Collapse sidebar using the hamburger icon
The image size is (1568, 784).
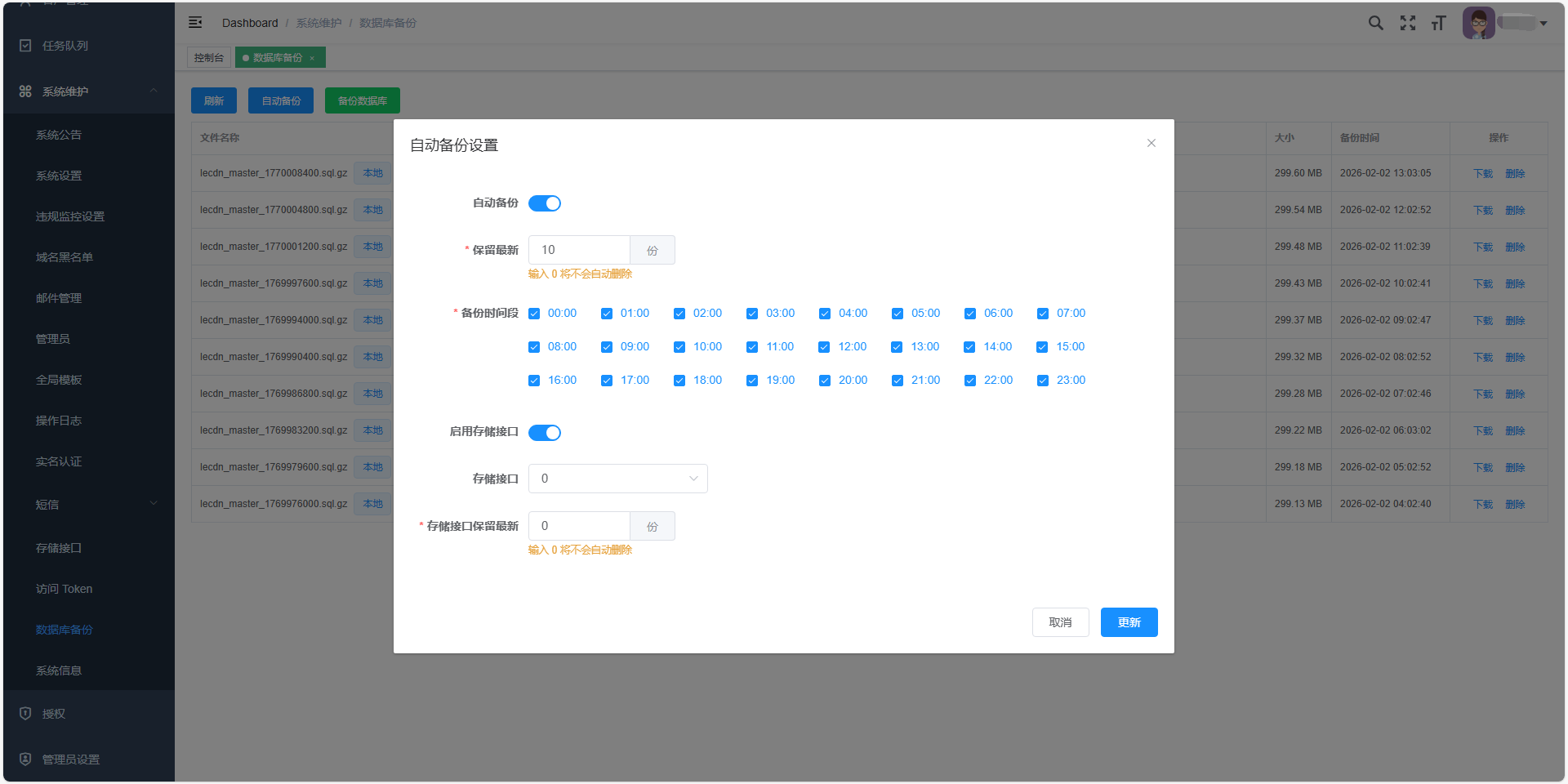pyautogui.click(x=195, y=23)
